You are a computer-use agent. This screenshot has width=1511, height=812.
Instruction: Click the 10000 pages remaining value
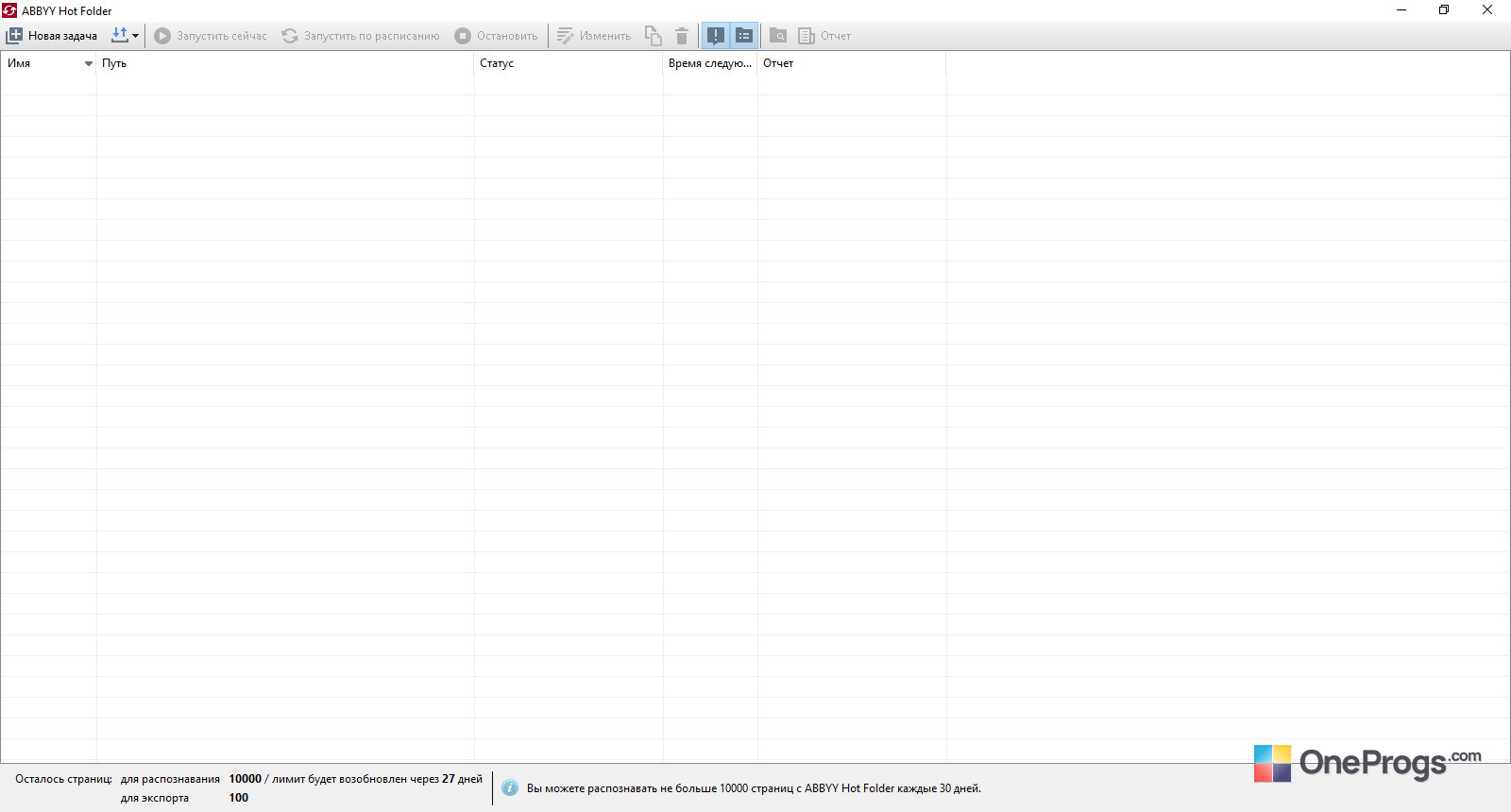(245, 779)
